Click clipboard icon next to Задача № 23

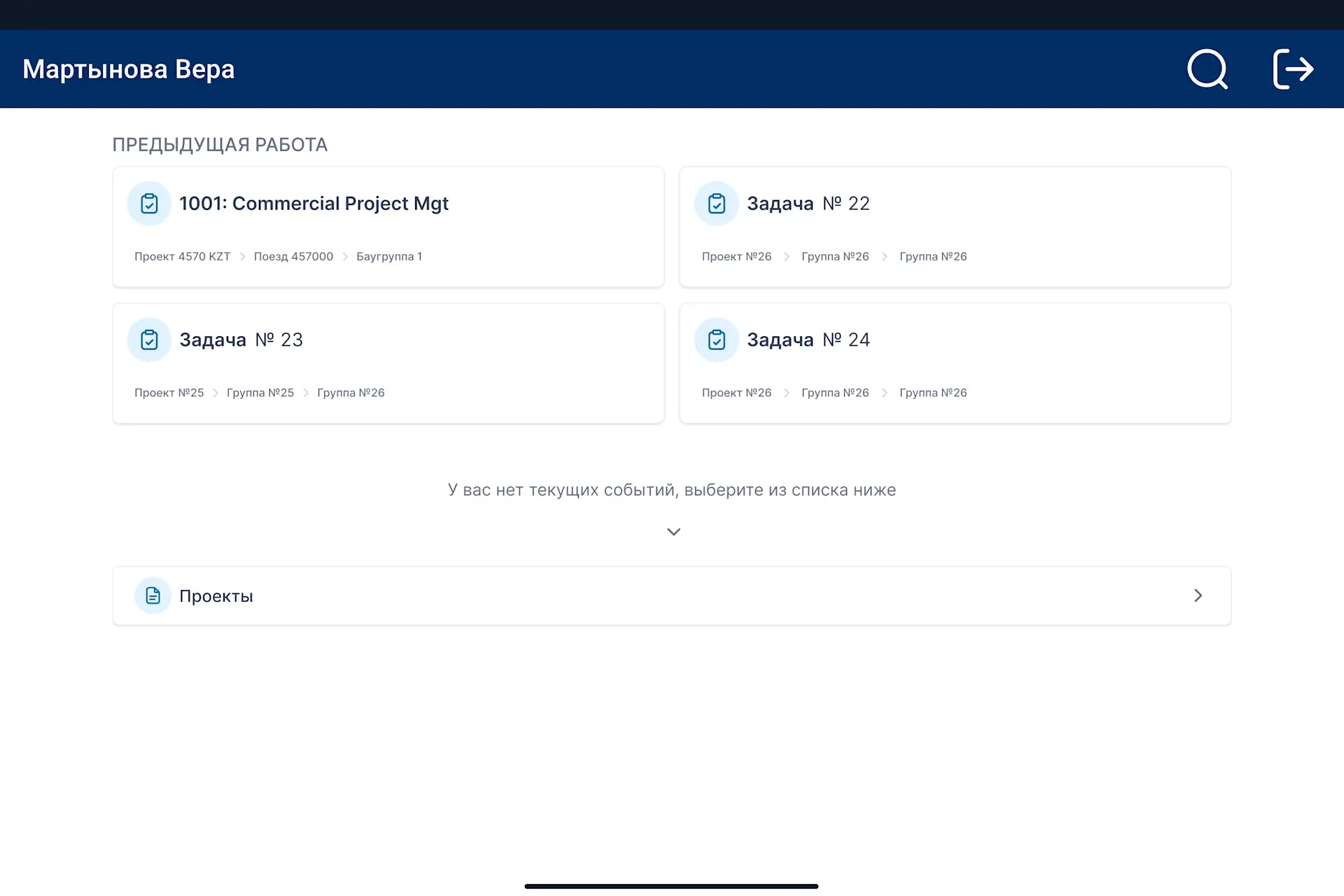(x=149, y=340)
